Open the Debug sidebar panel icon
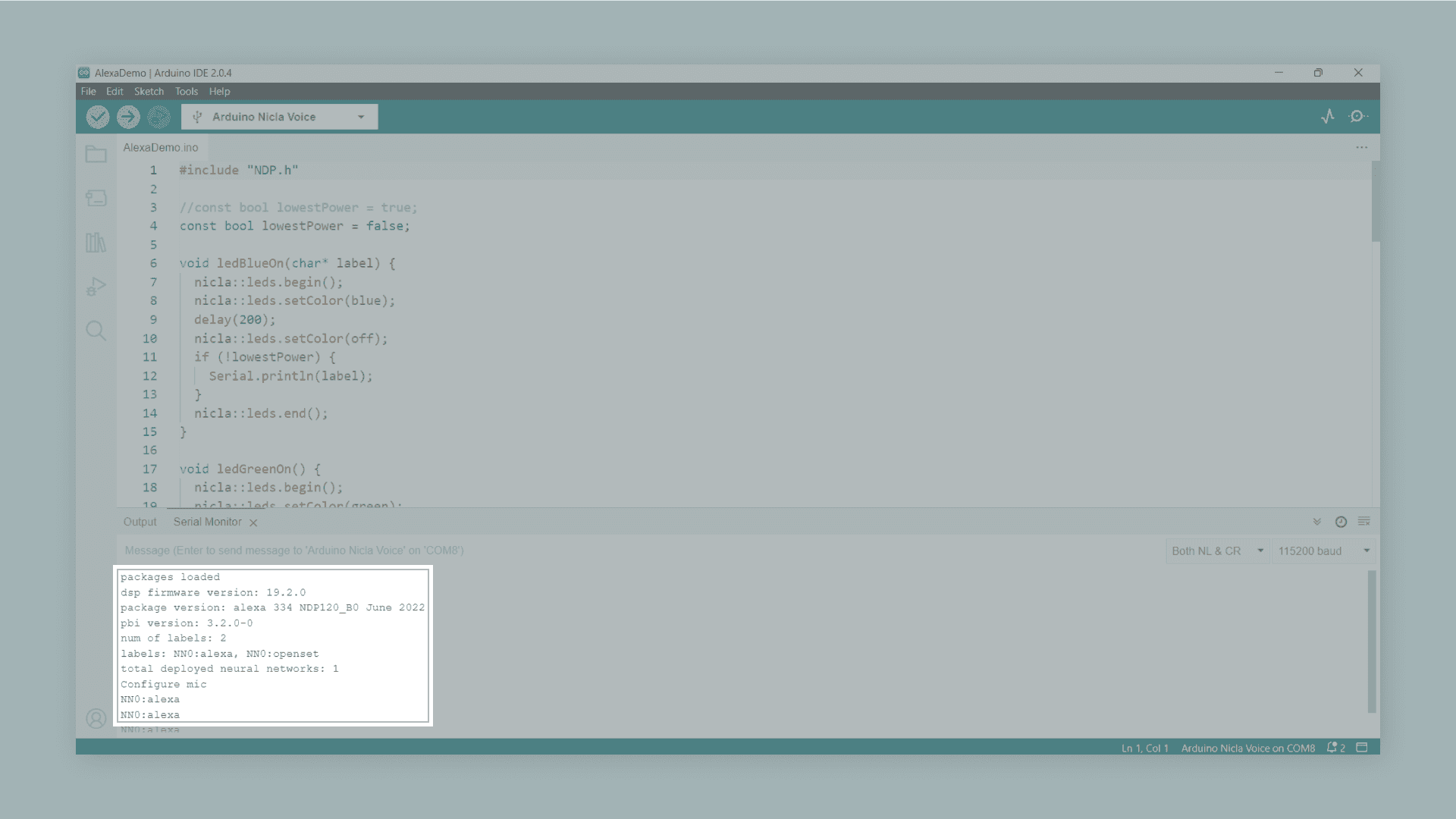Screen dimensions: 1456x819 96,287
